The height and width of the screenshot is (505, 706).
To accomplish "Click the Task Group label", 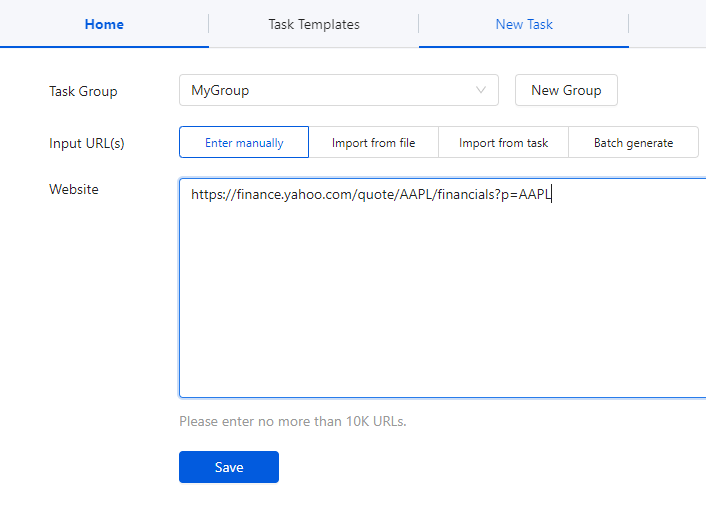I will tap(83, 91).
